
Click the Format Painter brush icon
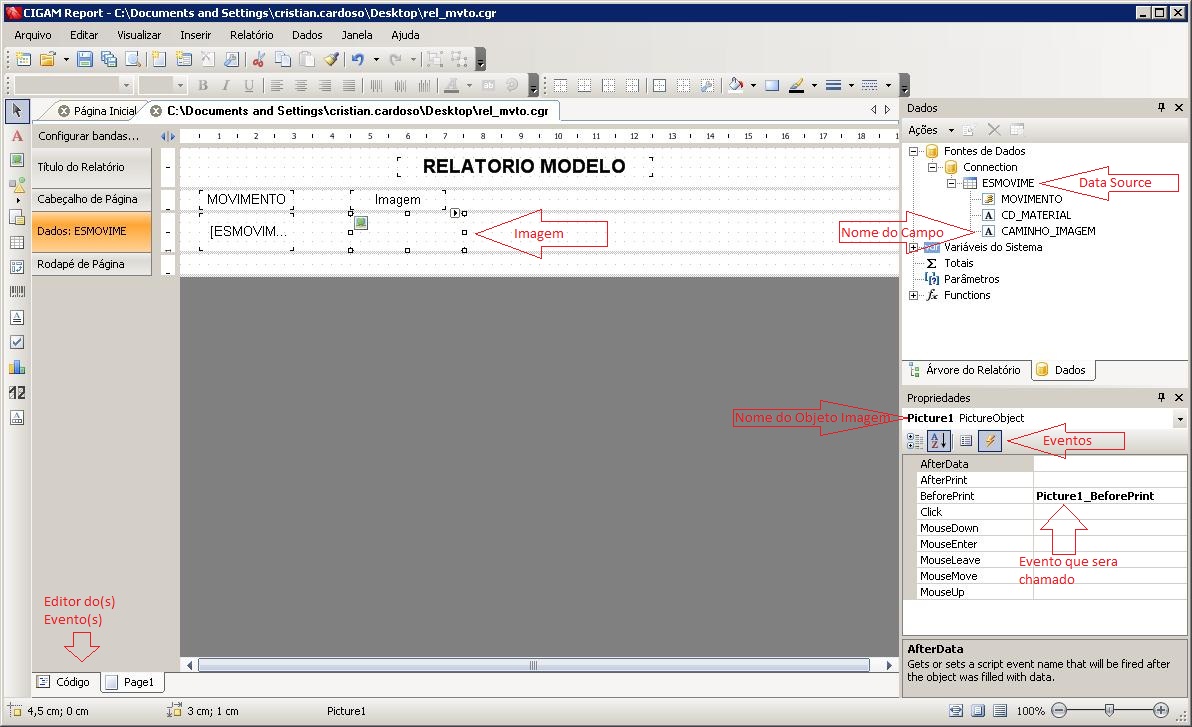331,59
